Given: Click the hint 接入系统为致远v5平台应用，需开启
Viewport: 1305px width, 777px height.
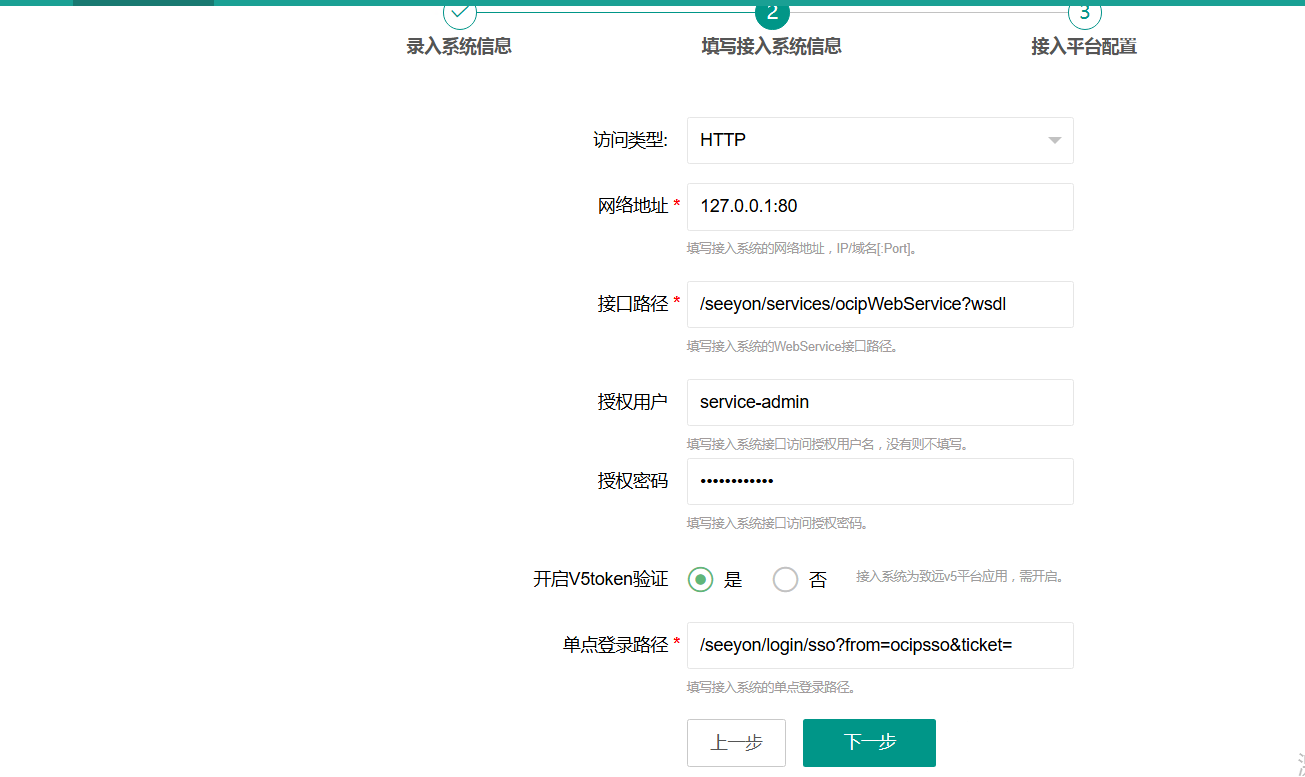Looking at the screenshot, I should coord(960,577).
